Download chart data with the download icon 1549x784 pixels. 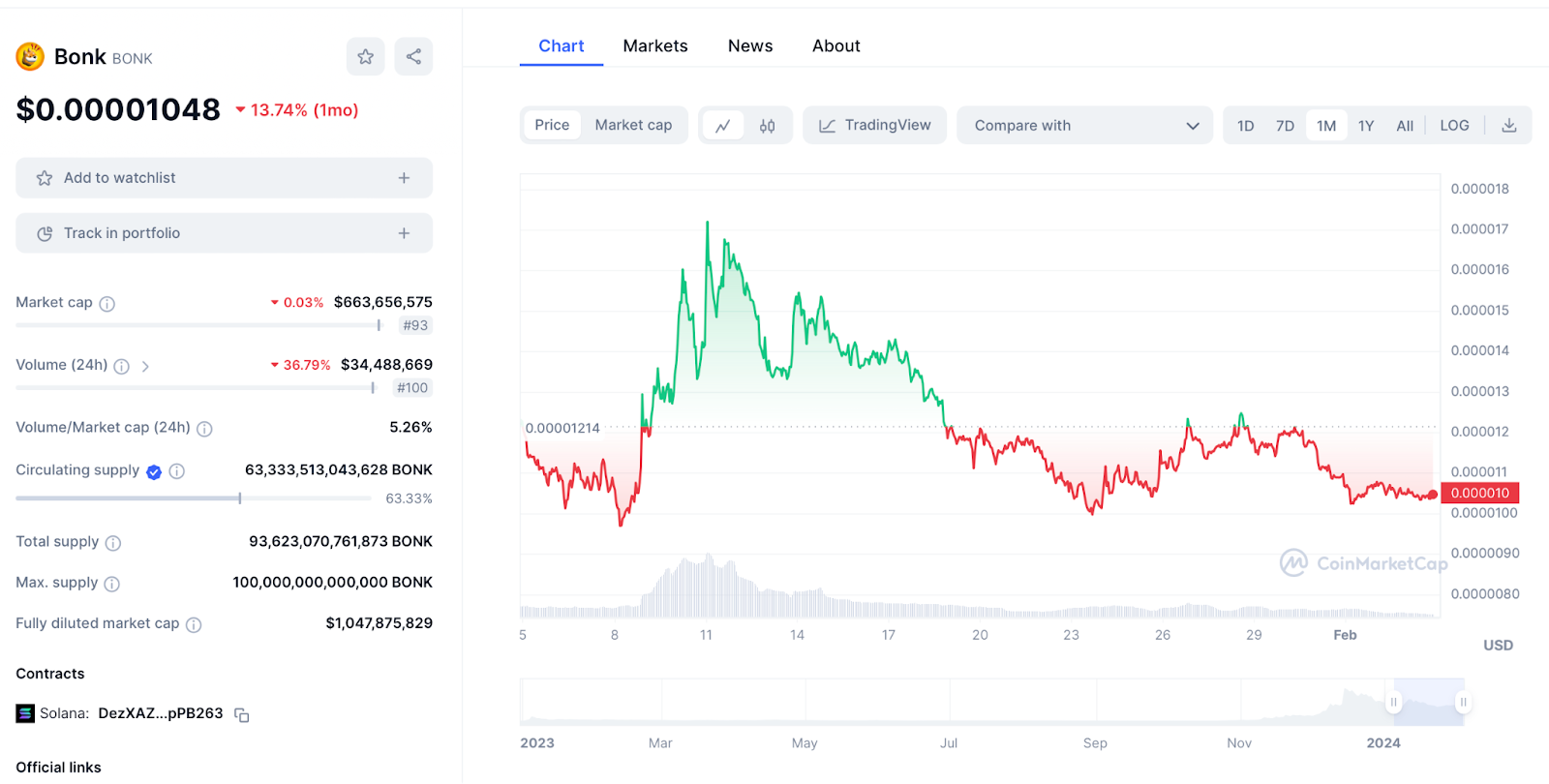click(x=1508, y=126)
